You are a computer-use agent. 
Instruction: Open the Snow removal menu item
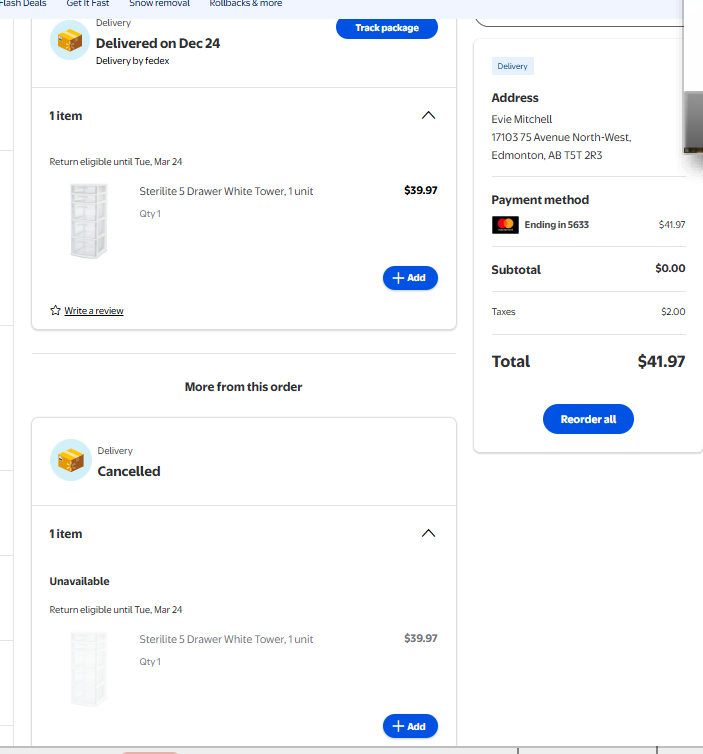(x=159, y=4)
